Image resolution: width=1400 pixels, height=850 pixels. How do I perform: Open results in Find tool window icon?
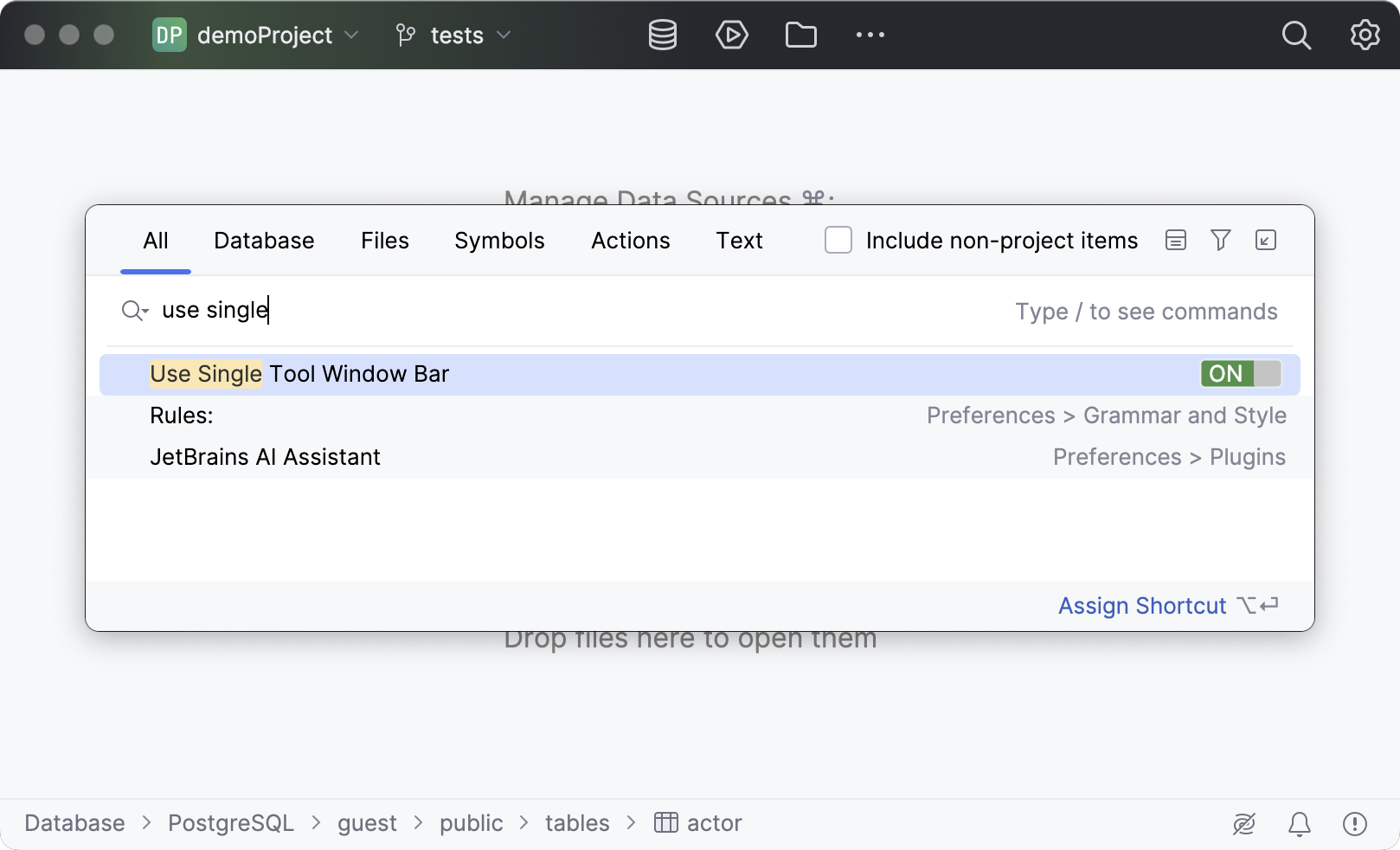1265,241
